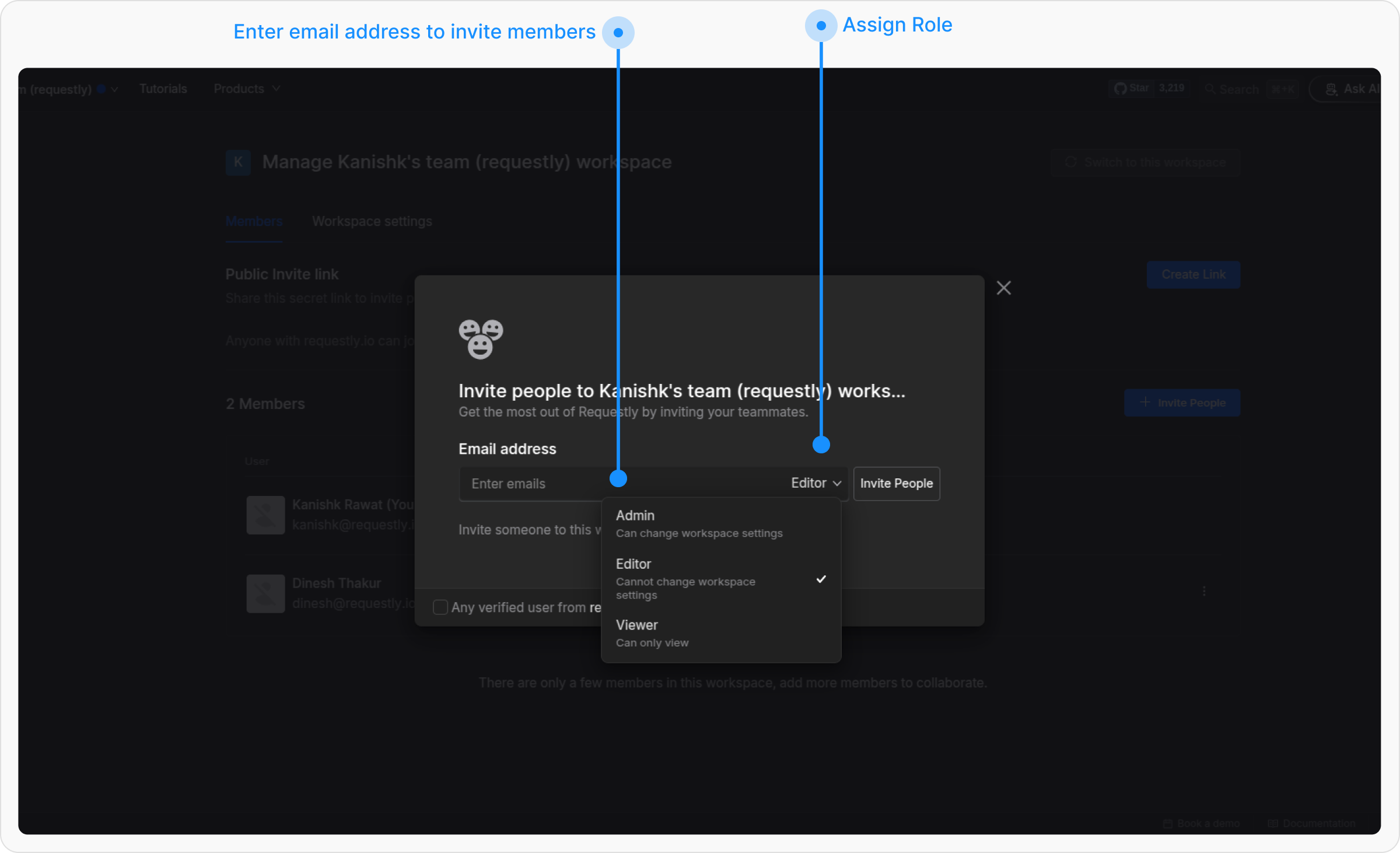
Task: Close the invite people dialog
Action: pos(1003,288)
